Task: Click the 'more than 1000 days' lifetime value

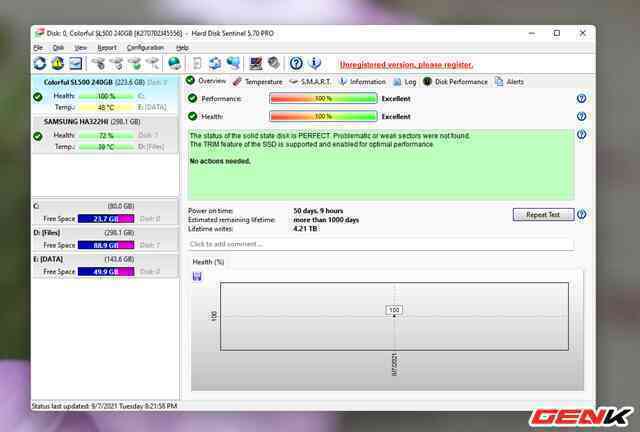Action: click(x=326, y=220)
